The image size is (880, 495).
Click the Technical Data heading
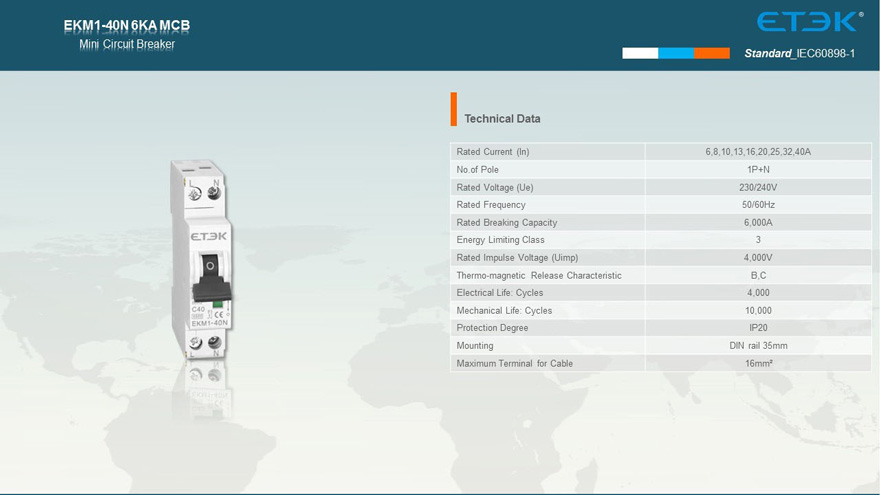502,118
